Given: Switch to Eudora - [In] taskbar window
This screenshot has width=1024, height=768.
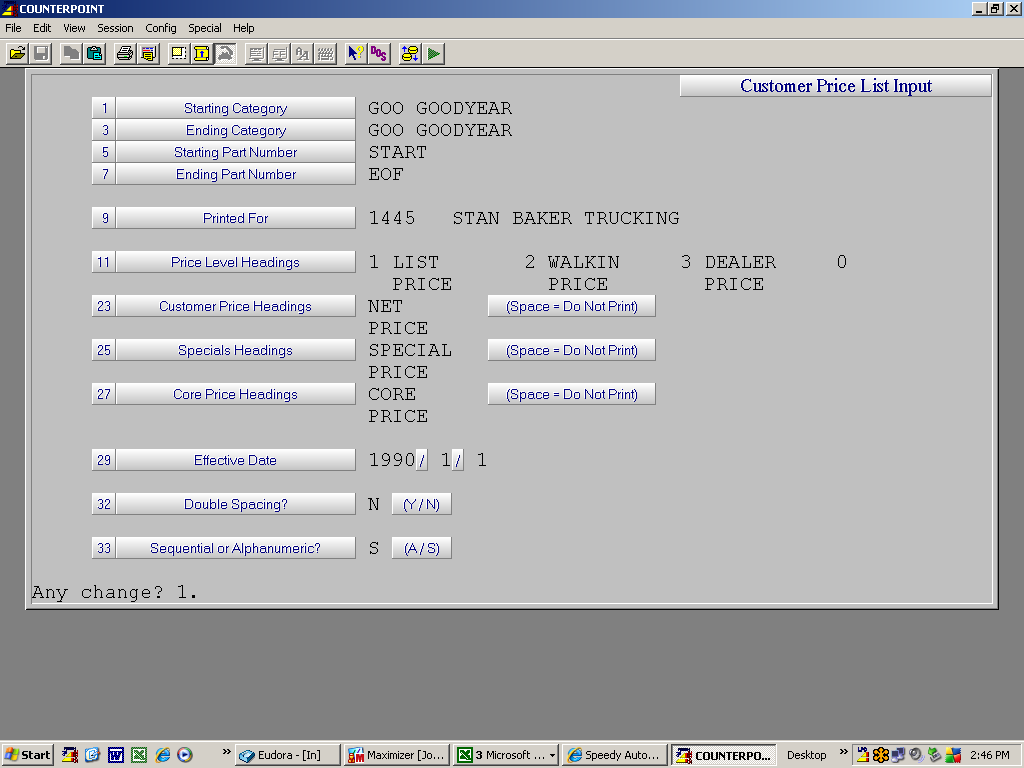Looking at the screenshot, I should pyautogui.click(x=287, y=755).
